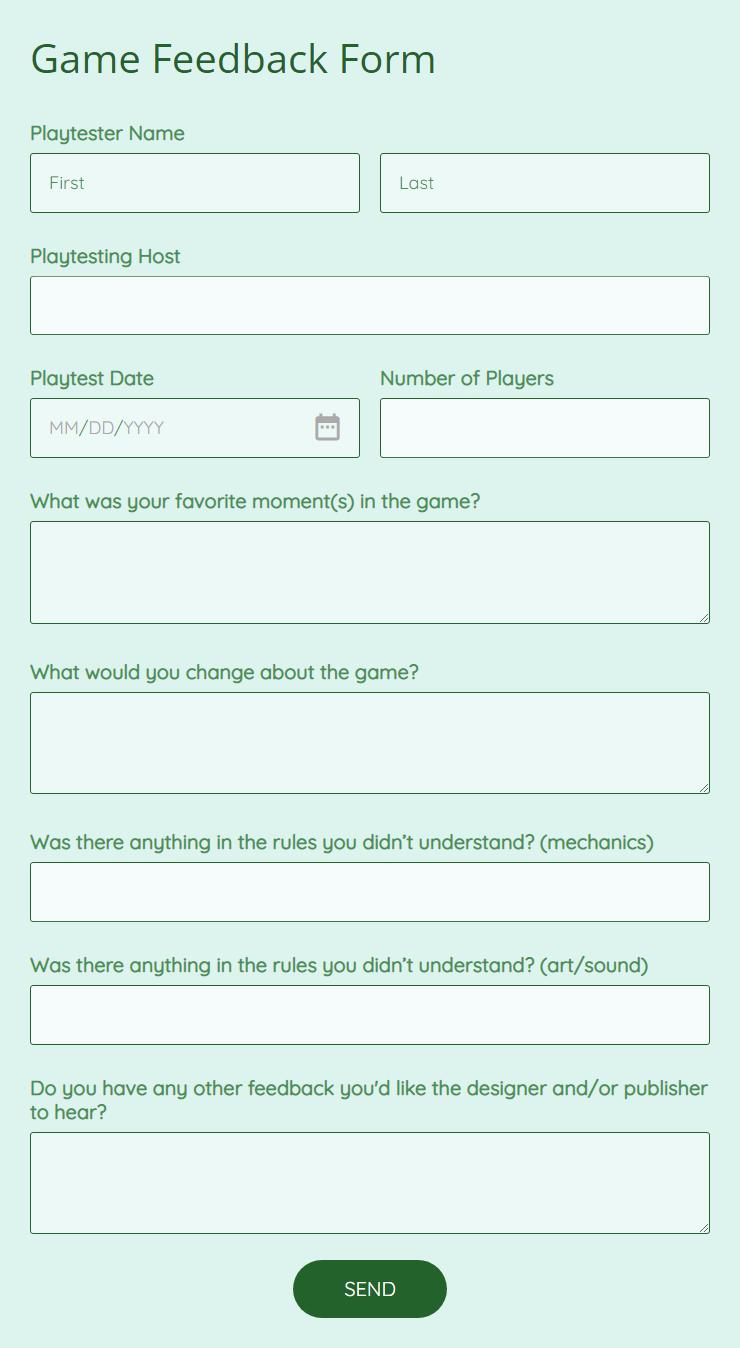Click resize corner of other feedback text area

pos(704,1228)
